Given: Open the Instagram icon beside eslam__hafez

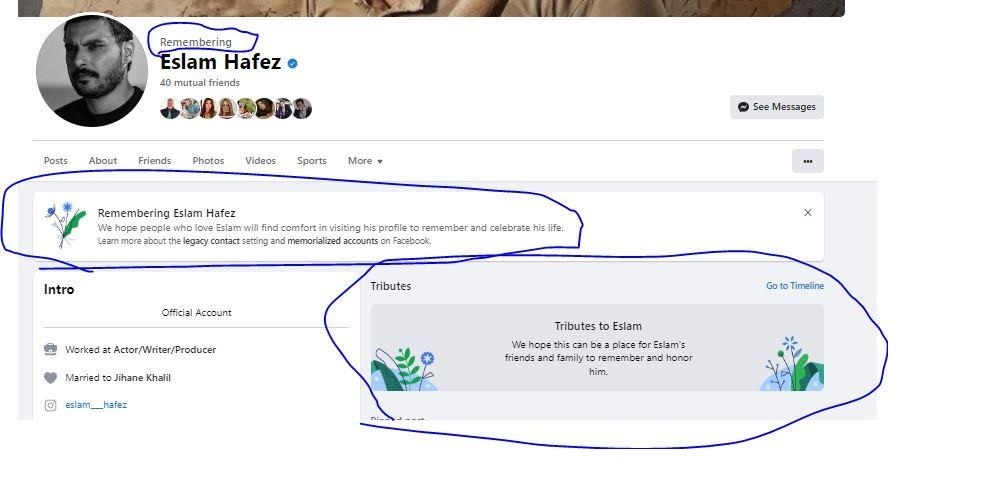Looking at the screenshot, I should point(51,405).
